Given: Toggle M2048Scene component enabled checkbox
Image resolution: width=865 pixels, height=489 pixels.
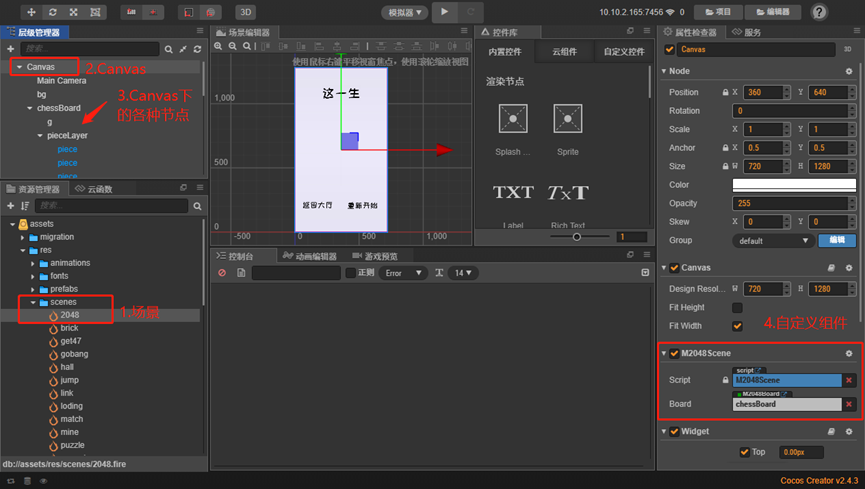Looking at the screenshot, I should pyautogui.click(x=674, y=353).
